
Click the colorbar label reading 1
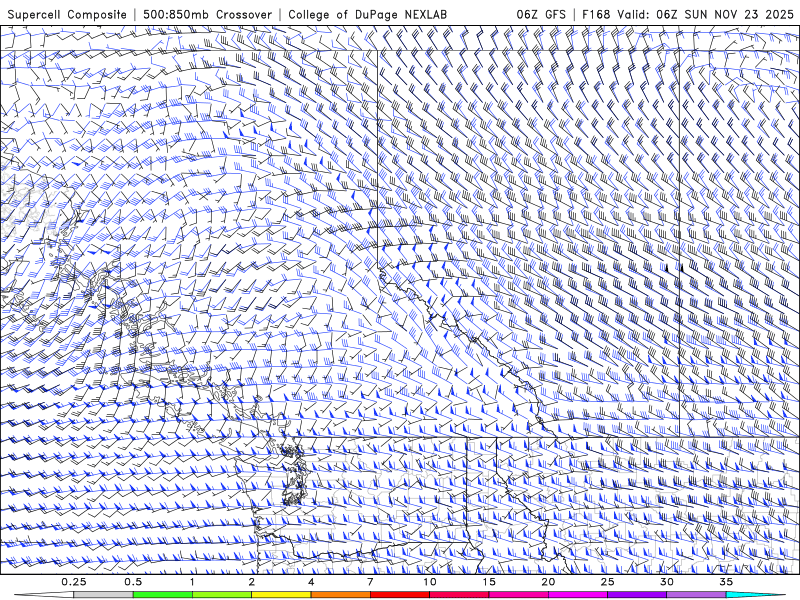(192, 582)
